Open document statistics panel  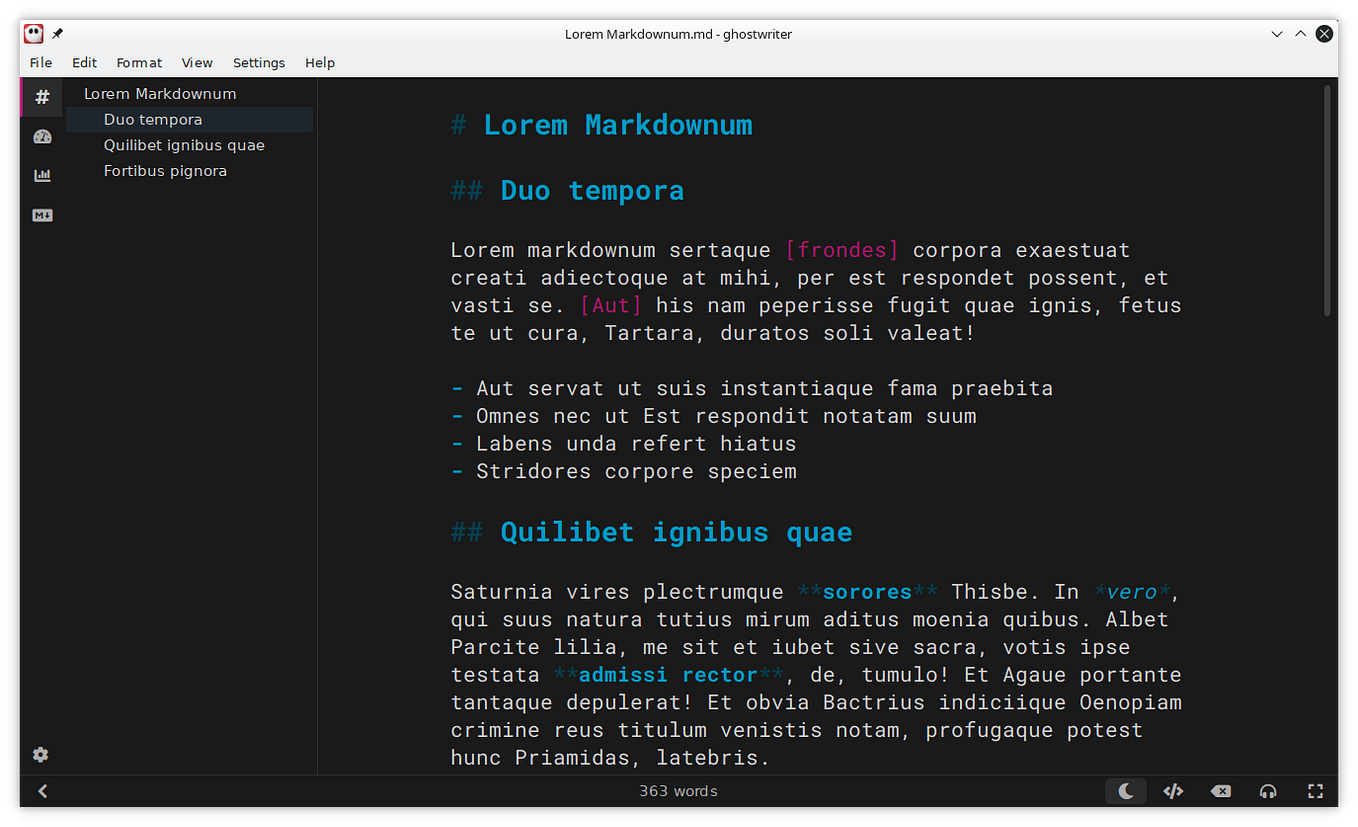click(41, 175)
